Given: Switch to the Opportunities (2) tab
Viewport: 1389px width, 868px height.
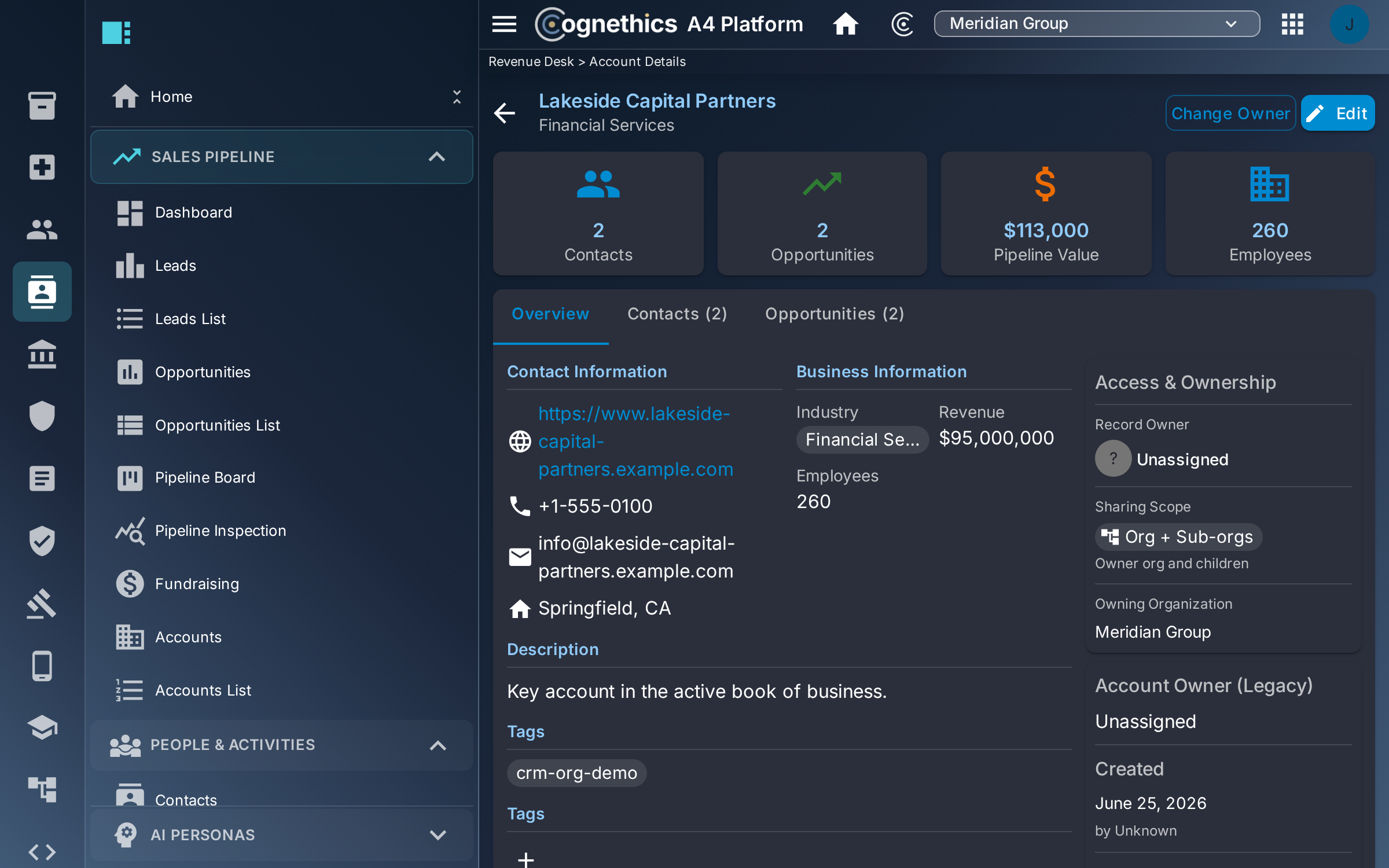Looking at the screenshot, I should [x=835, y=314].
